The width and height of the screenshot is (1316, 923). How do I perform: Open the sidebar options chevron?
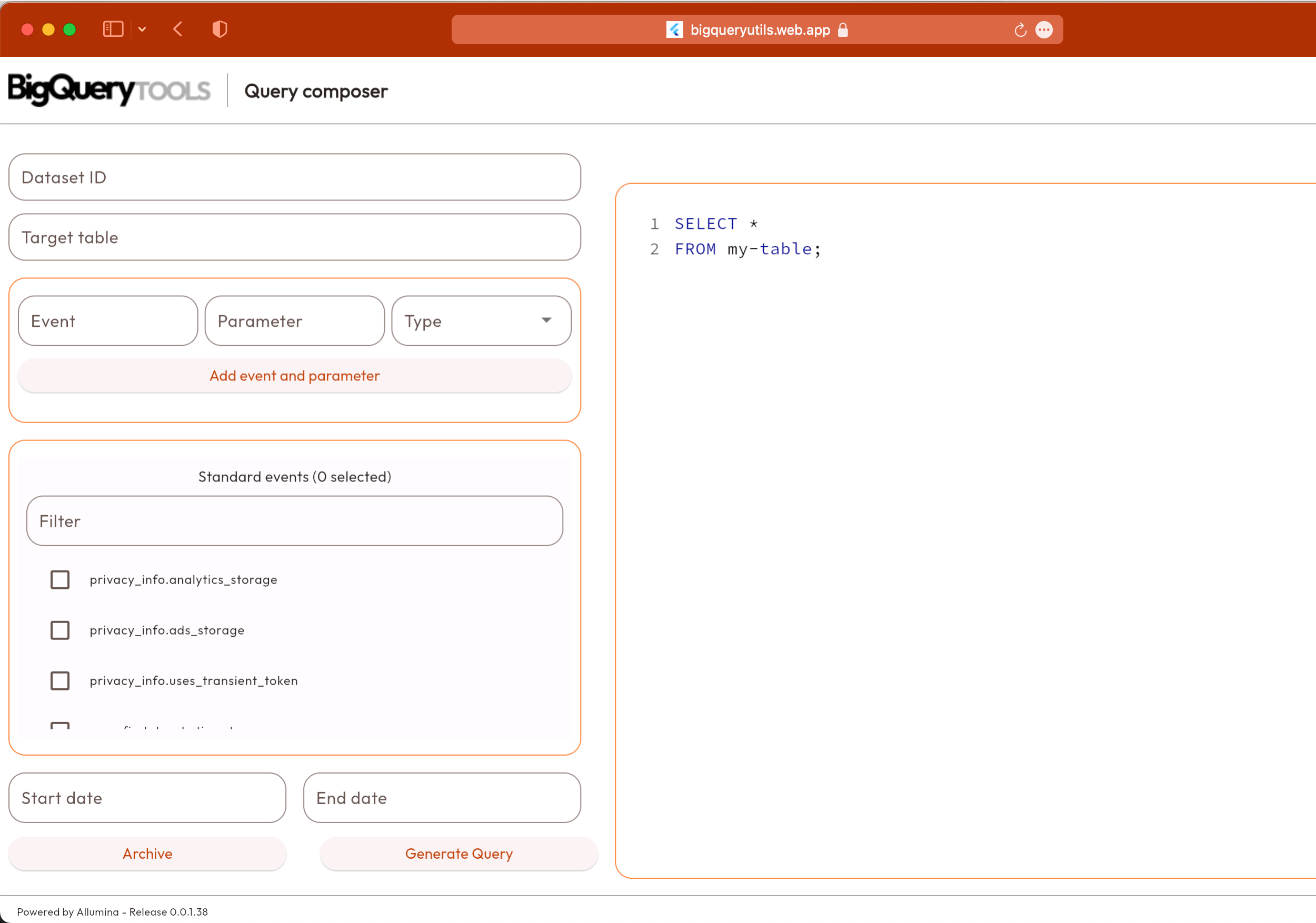pos(142,29)
